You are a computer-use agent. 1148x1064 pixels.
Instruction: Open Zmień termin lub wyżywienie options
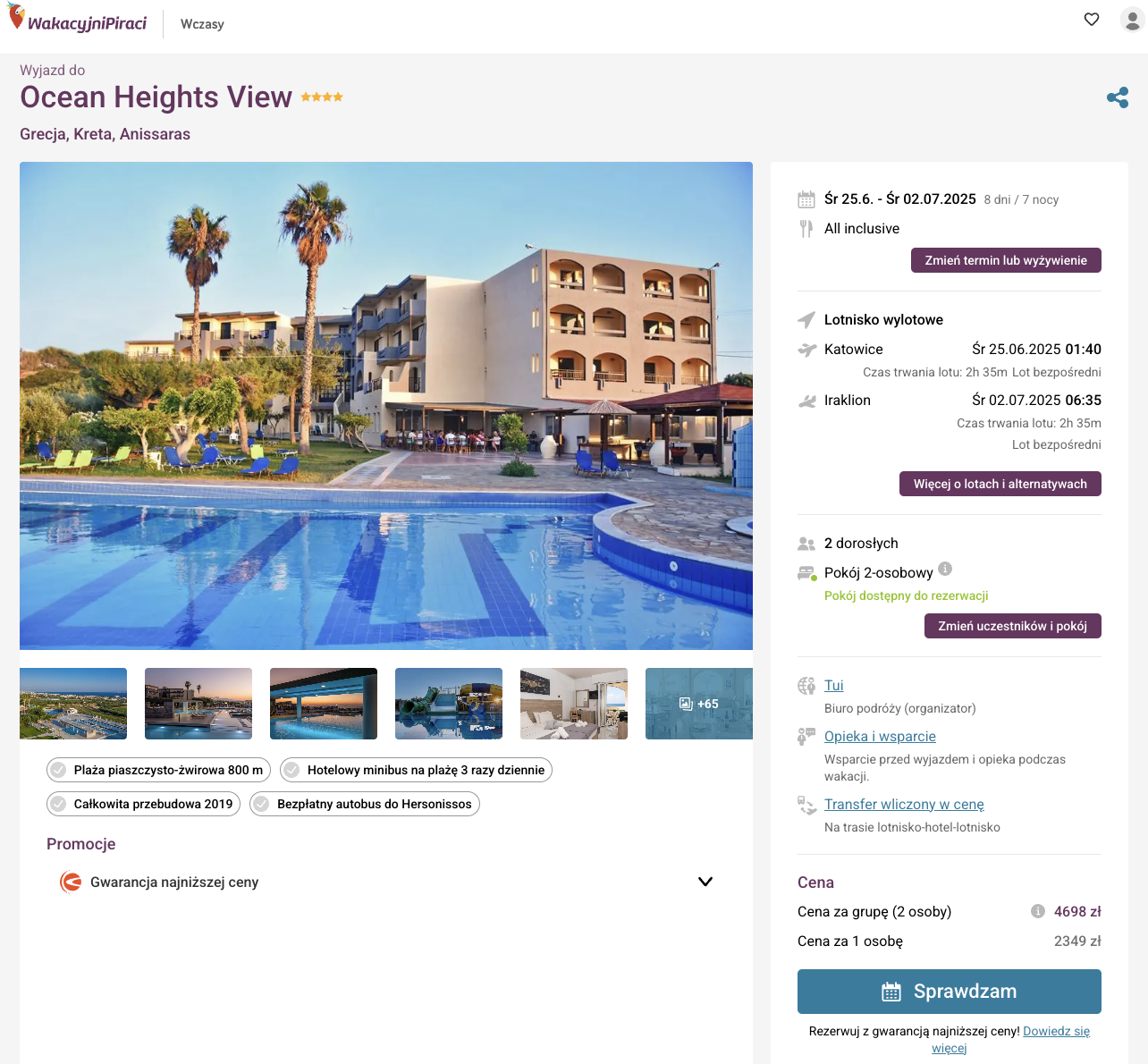click(x=1006, y=260)
